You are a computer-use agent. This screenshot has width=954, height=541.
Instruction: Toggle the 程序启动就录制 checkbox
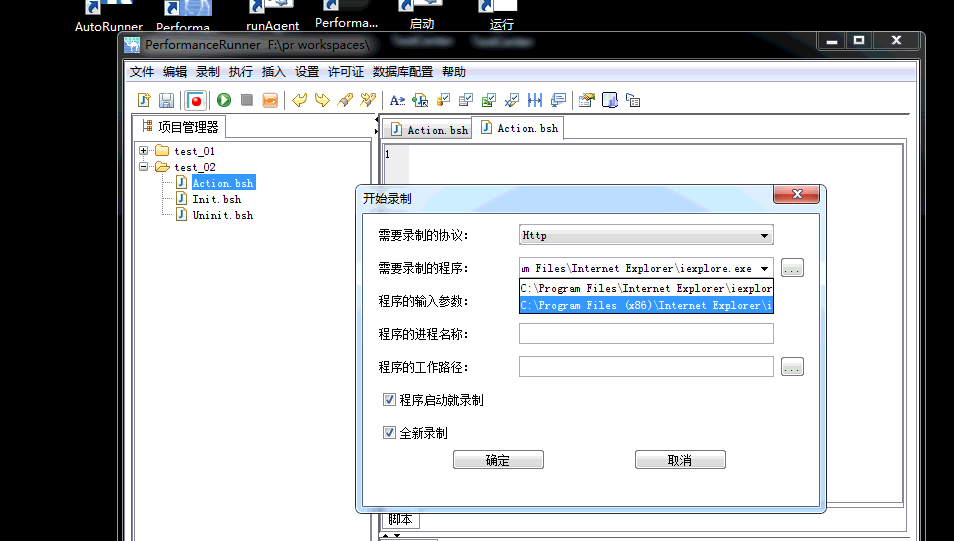pyautogui.click(x=389, y=400)
